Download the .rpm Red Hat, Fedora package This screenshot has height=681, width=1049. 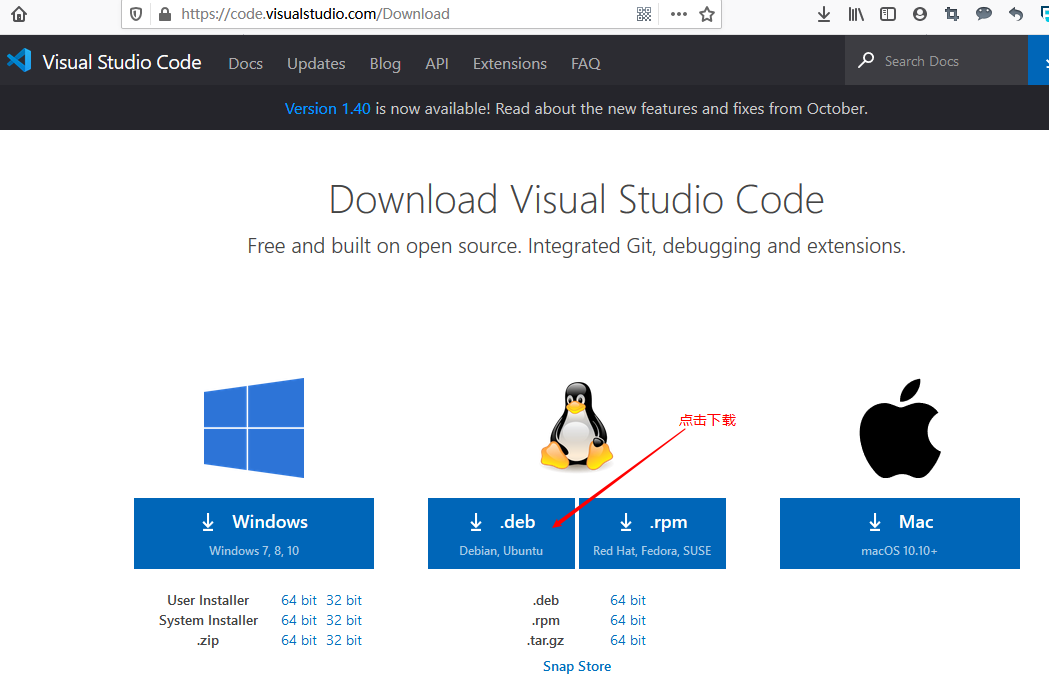click(652, 533)
